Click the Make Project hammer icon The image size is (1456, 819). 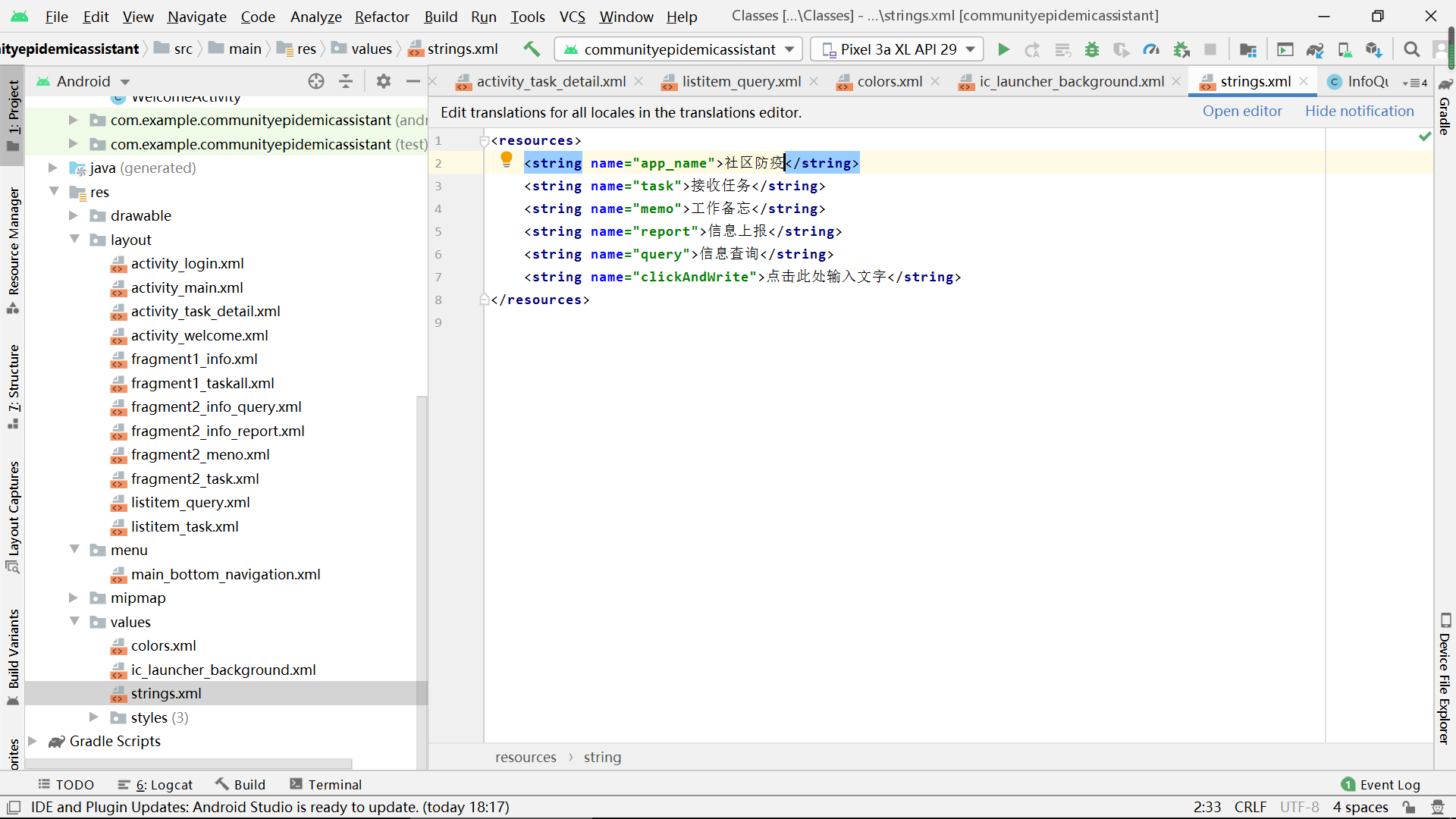532,49
